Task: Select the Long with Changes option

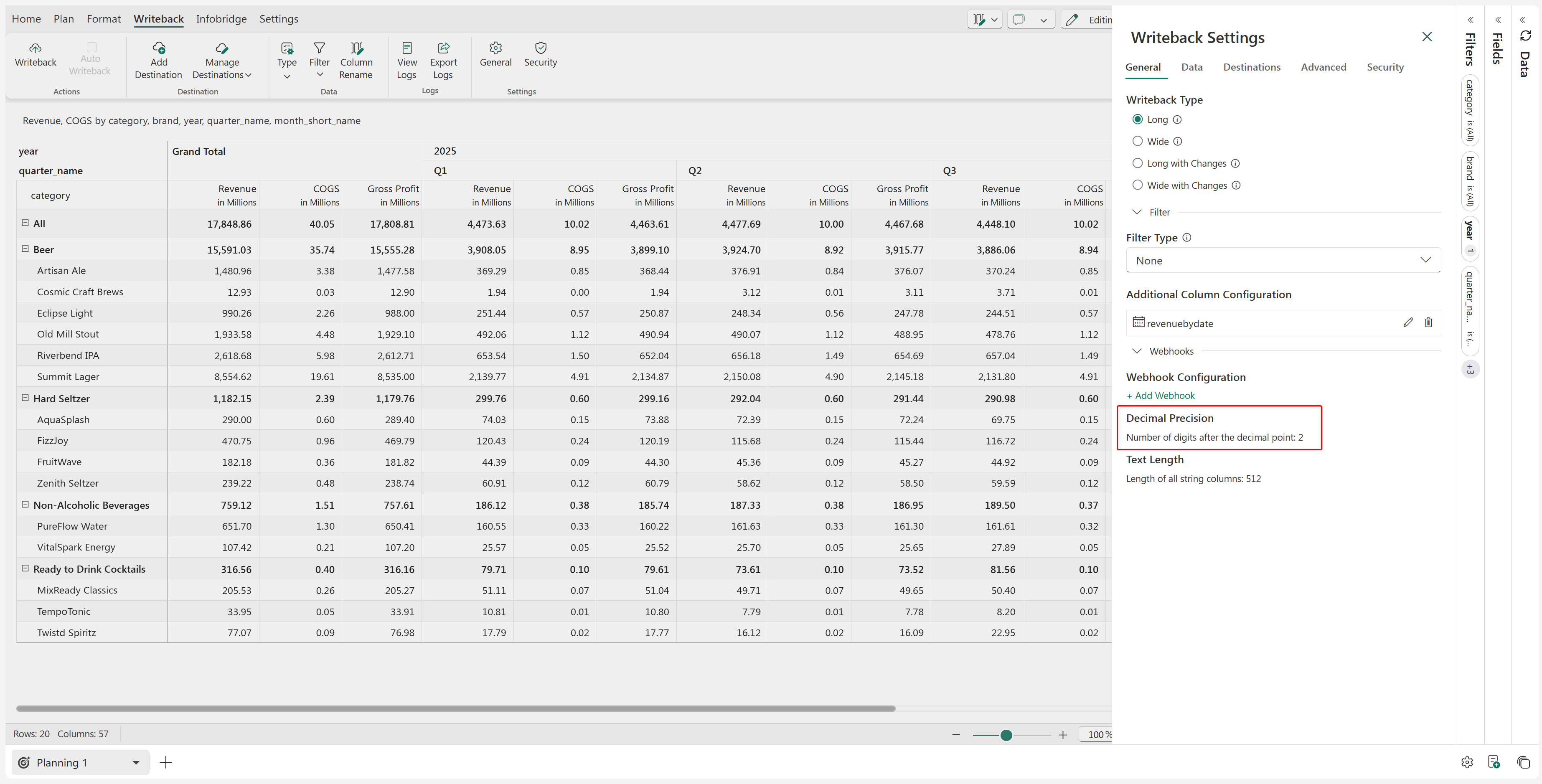Action: (1137, 163)
